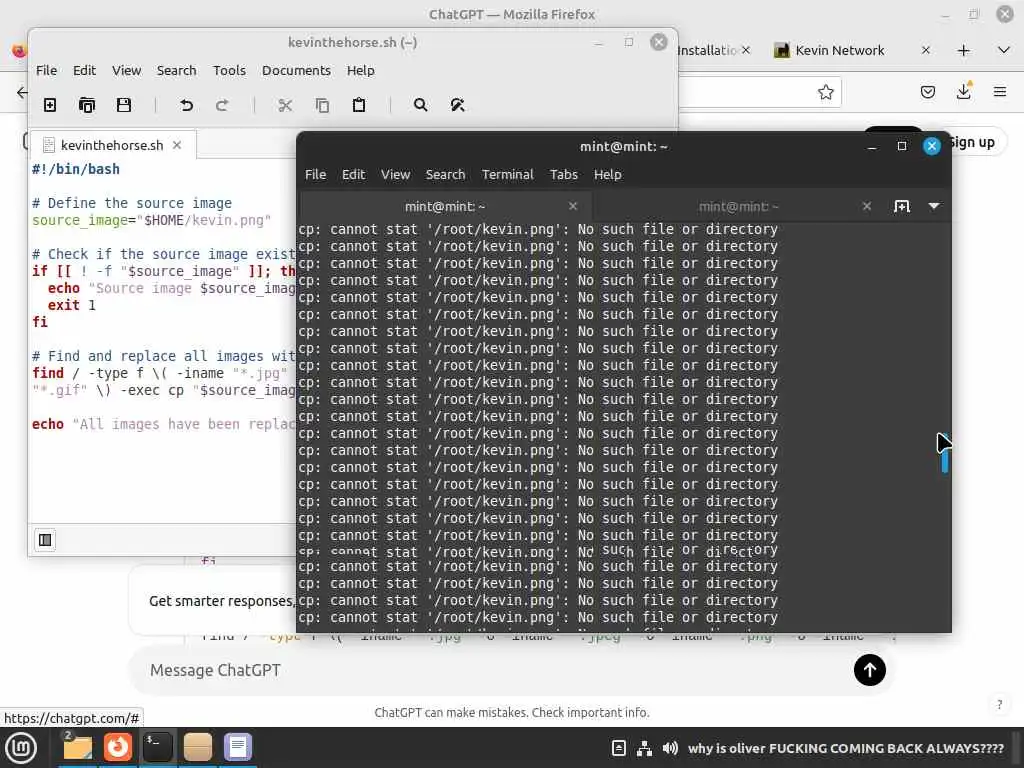Viewport: 1024px width, 768px height.
Task: Open the text editor Documents menu
Action: click(296, 71)
